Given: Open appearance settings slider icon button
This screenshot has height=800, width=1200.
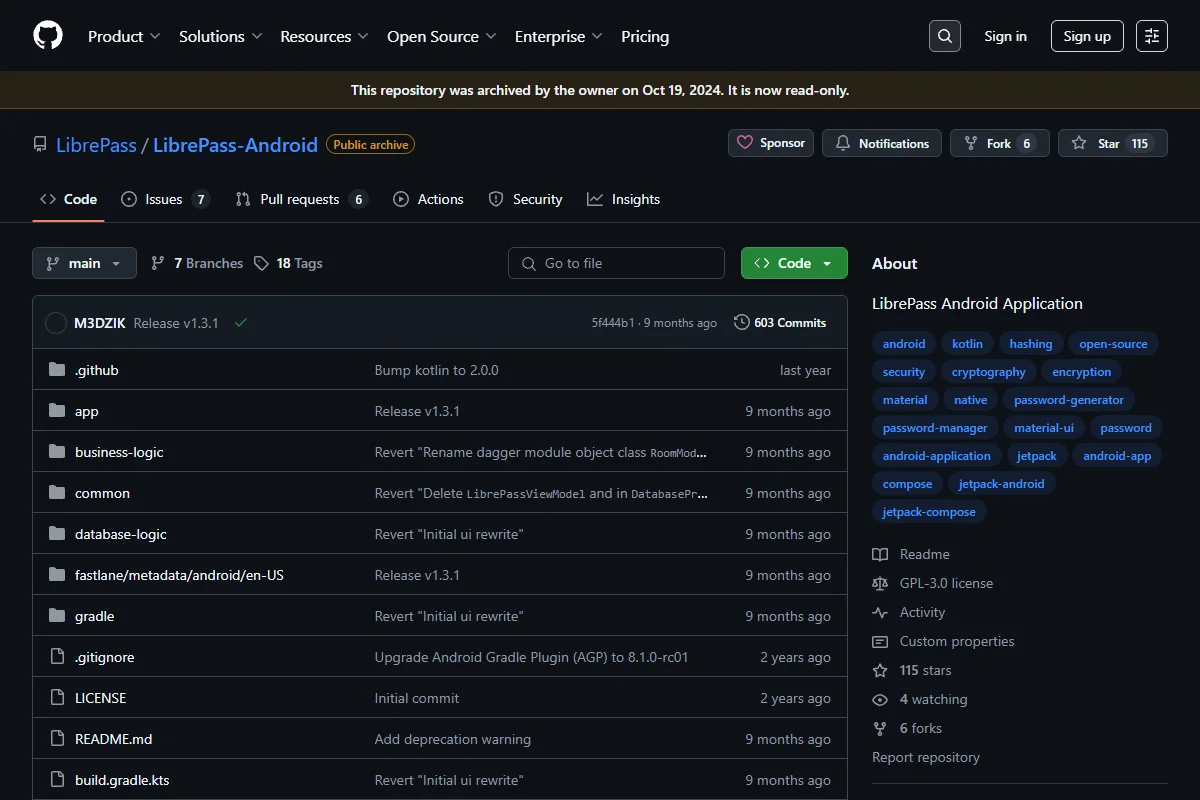Looking at the screenshot, I should pyautogui.click(x=1152, y=36).
